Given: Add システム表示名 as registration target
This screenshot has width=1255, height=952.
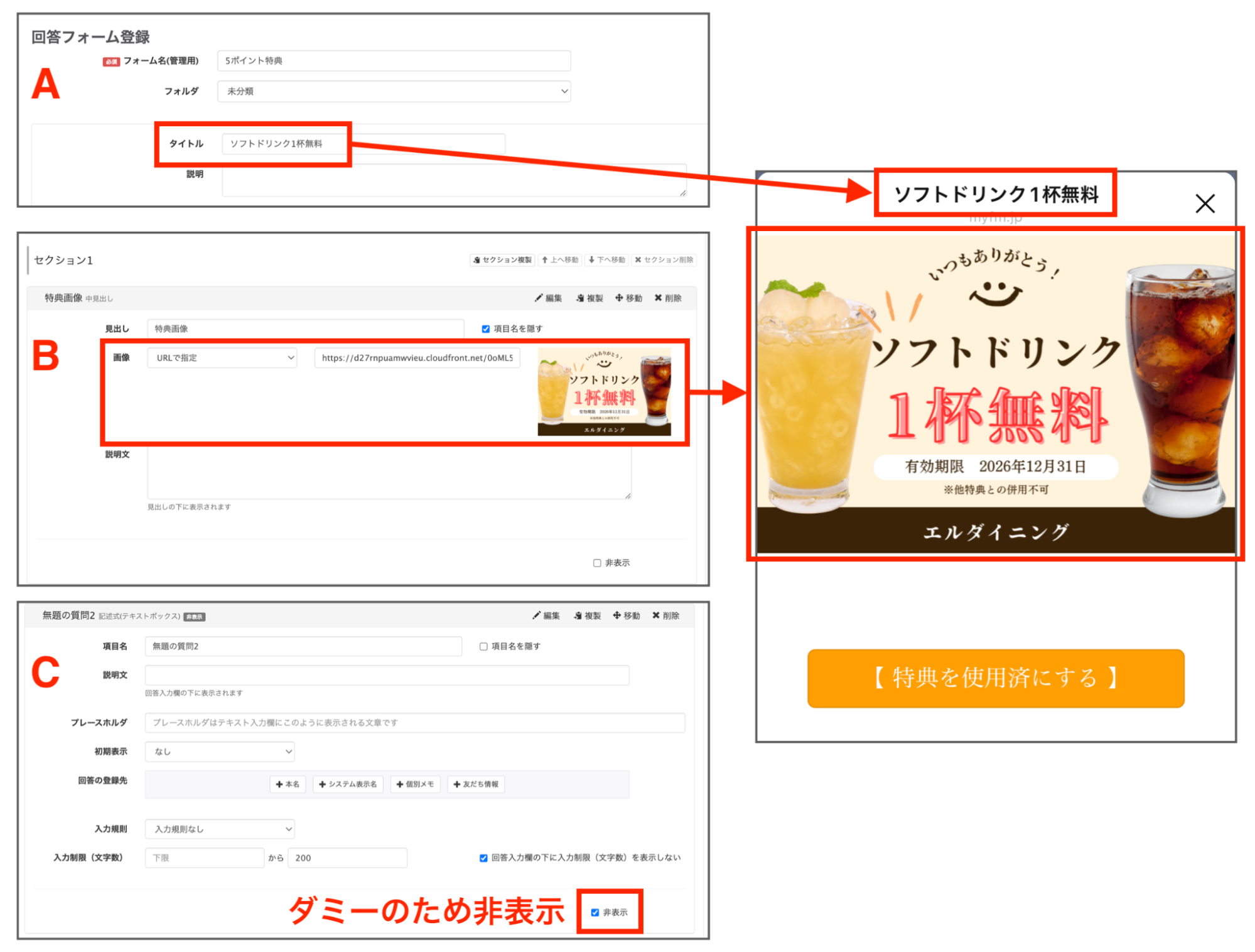Looking at the screenshot, I should point(348,784).
